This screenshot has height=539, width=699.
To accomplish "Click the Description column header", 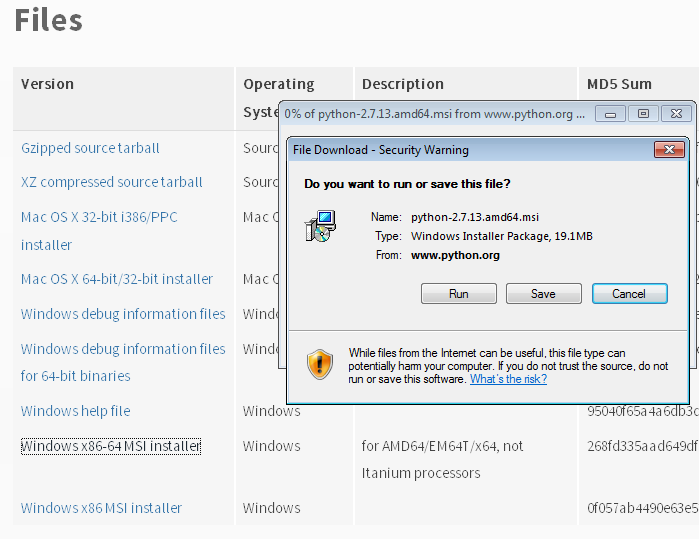I will (x=403, y=84).
